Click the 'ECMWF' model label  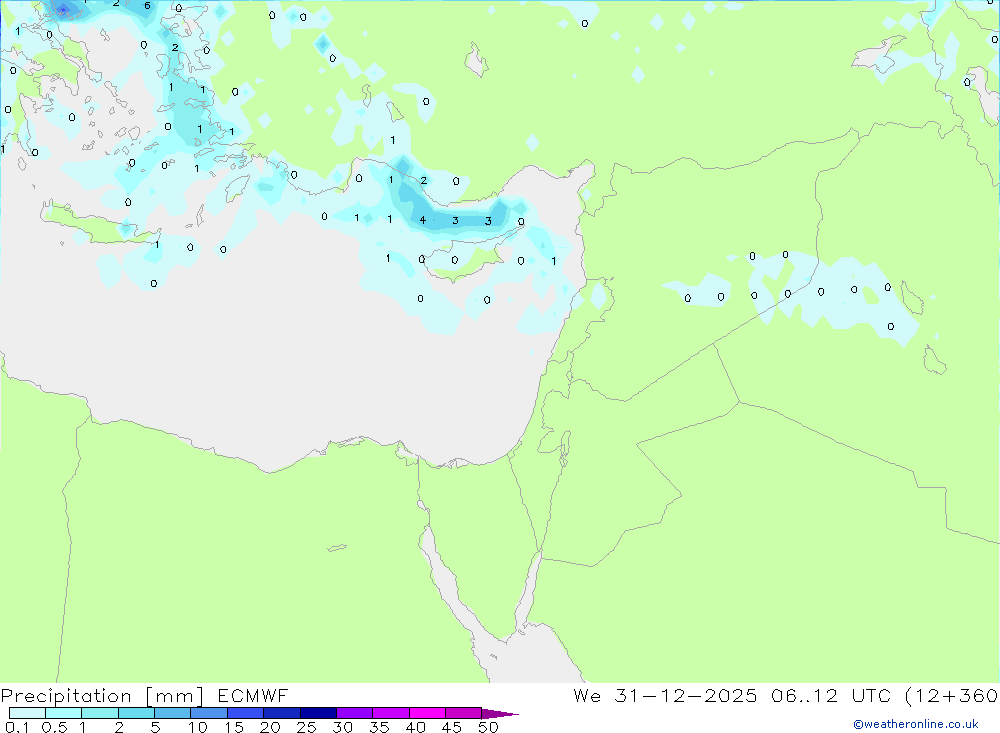coord(253,695)
